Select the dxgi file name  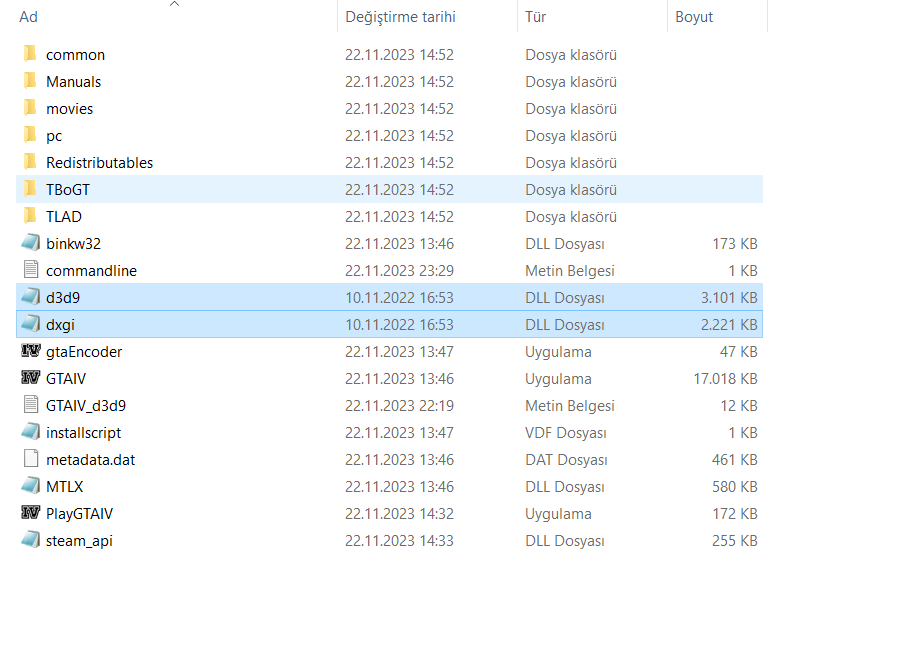[60, 325]
